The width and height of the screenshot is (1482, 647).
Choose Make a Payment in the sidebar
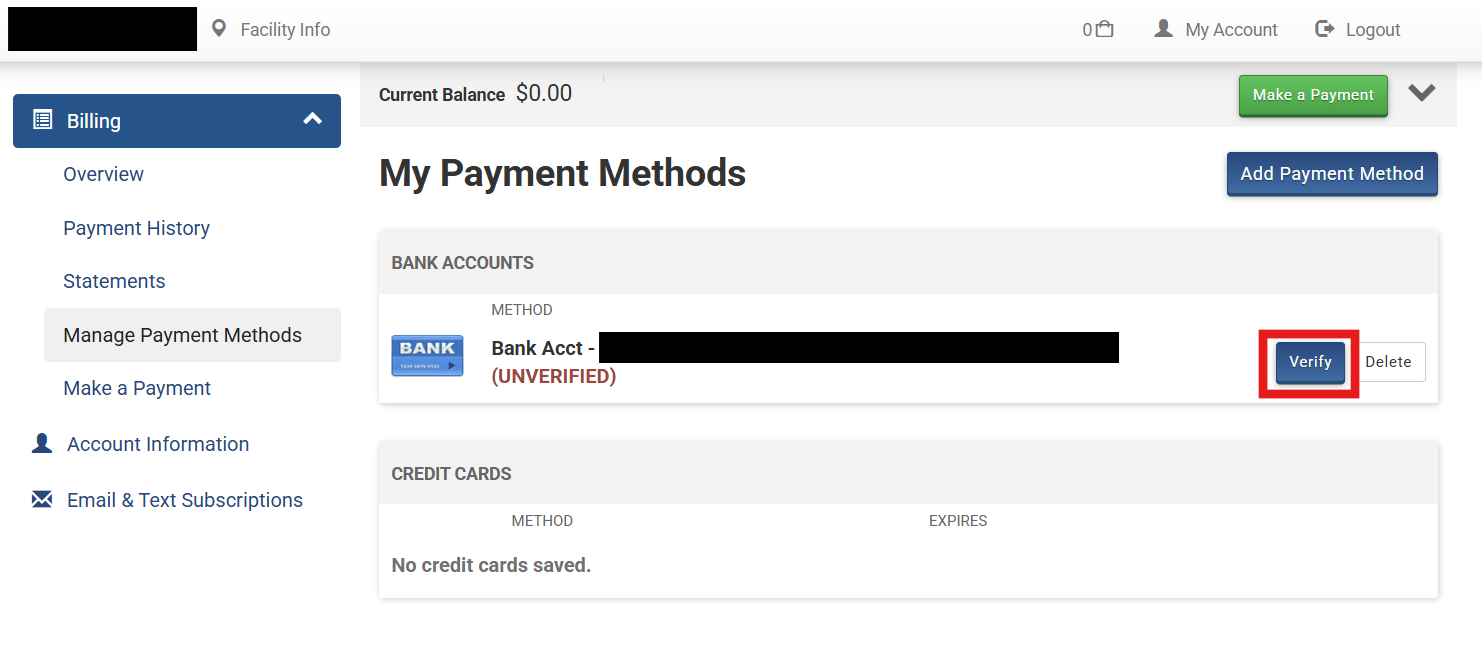(x=137, y=388)
